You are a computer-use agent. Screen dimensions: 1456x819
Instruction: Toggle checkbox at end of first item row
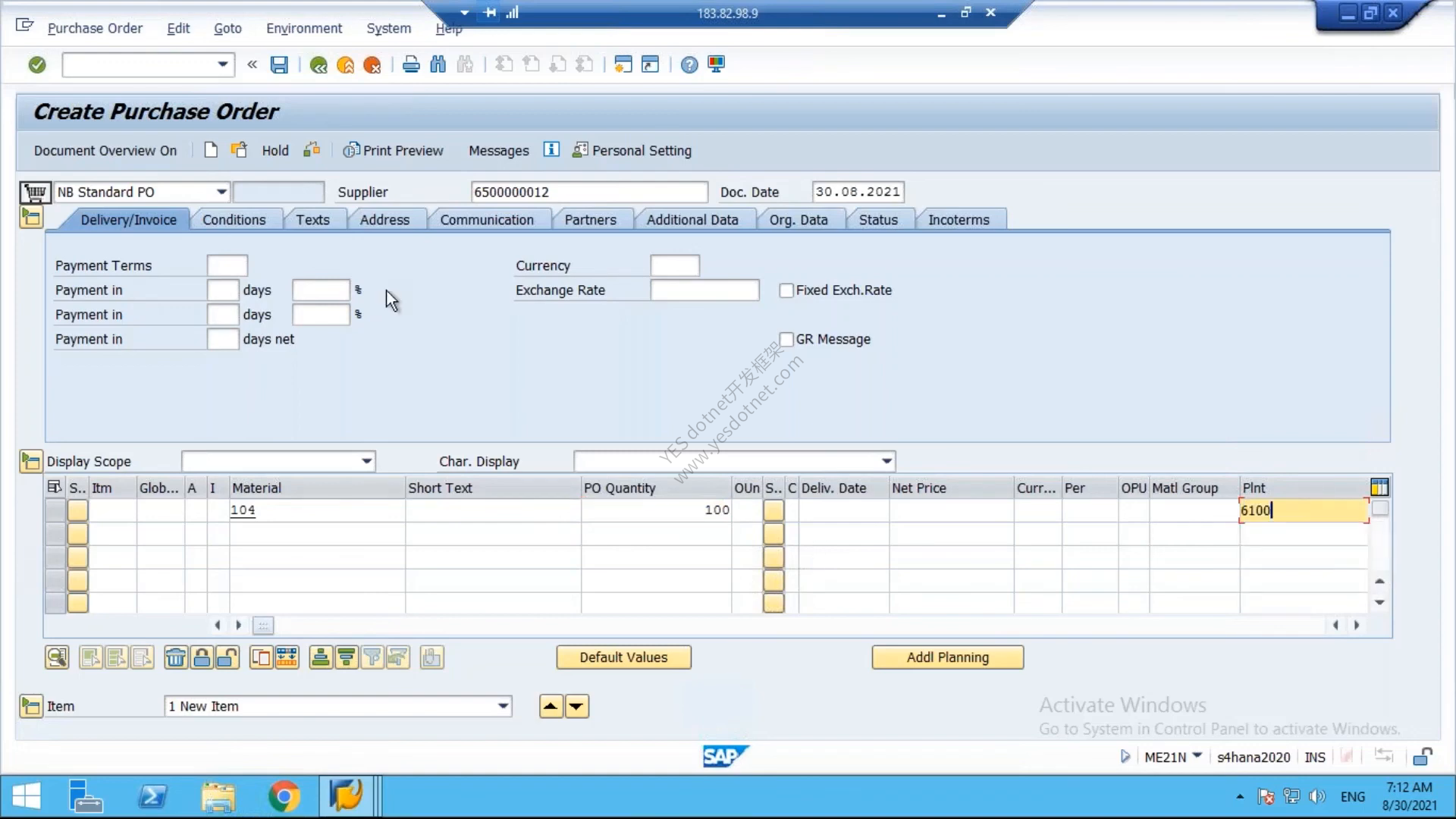[x=1380, y=510]
